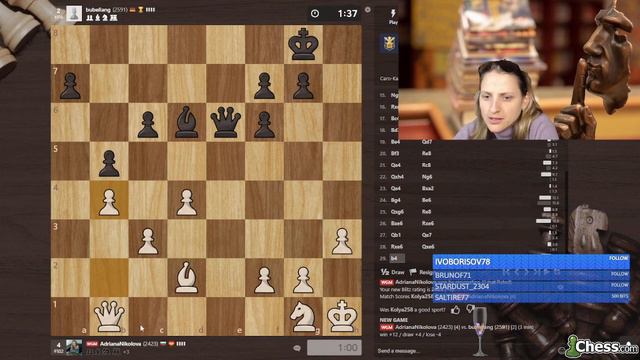Select the move Bg4 in the move list

[x=396, y=200]
